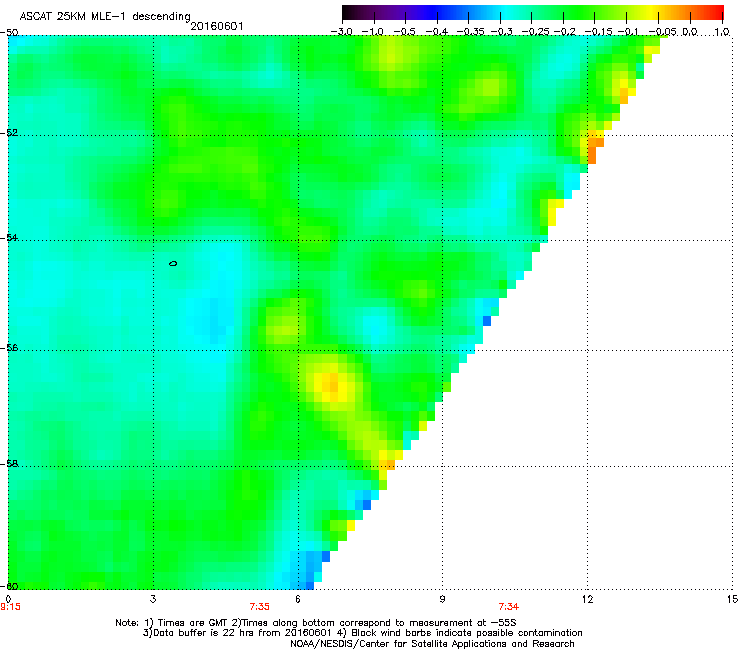This screenshot has width=740, height=650.
Task: Click the -3.0 colorbar label
Action: tap(341, 32)
